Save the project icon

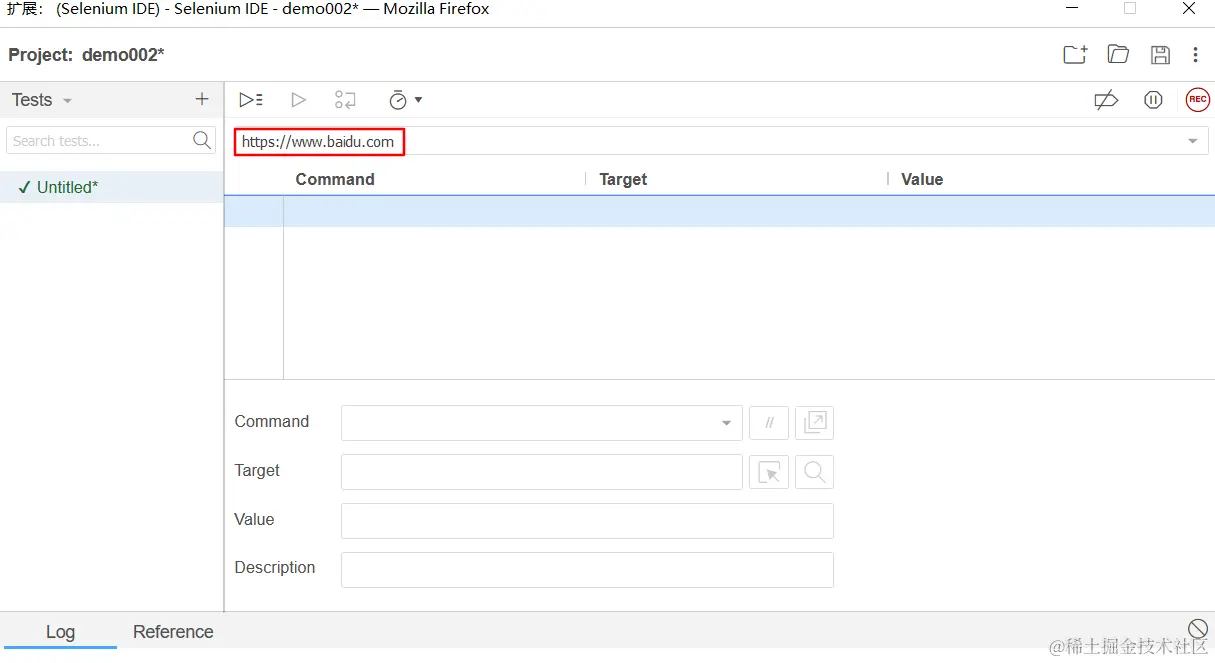pos(1160,55)
